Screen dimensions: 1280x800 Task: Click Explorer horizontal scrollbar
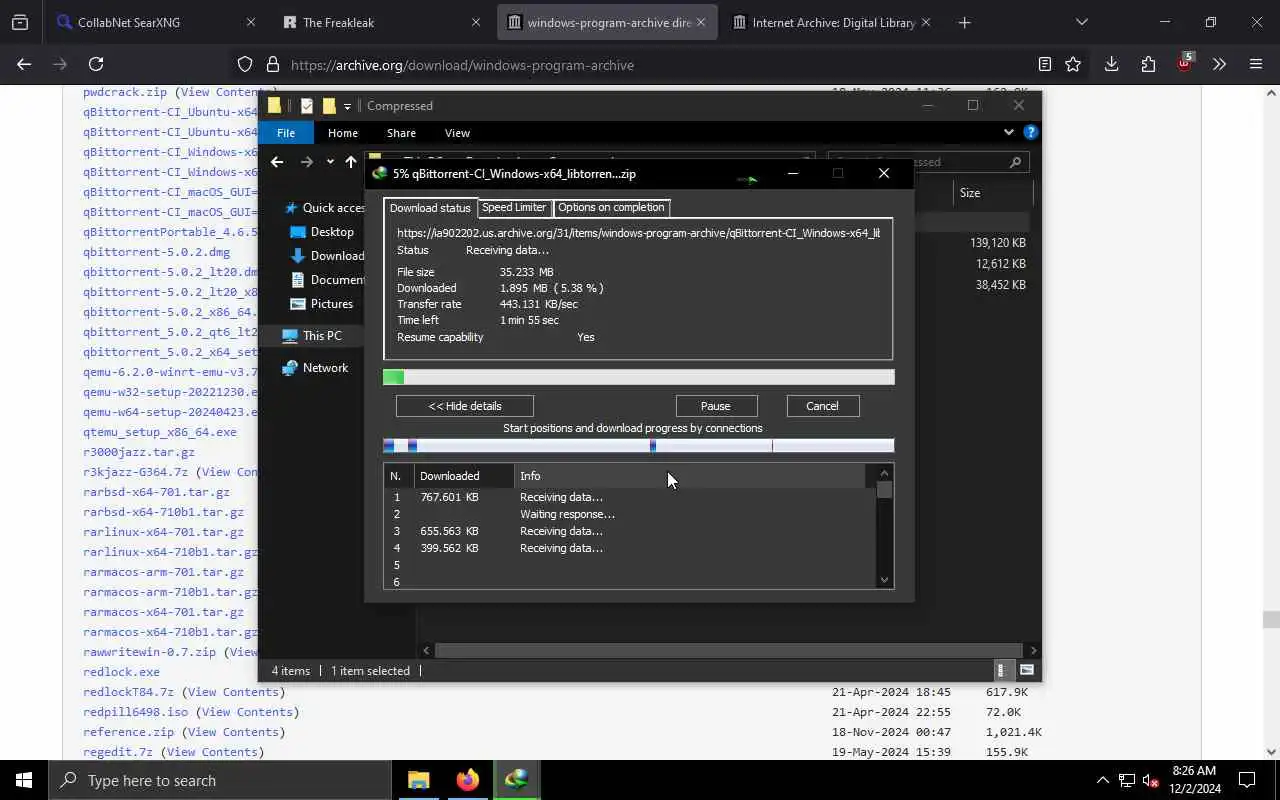(729, 650)
